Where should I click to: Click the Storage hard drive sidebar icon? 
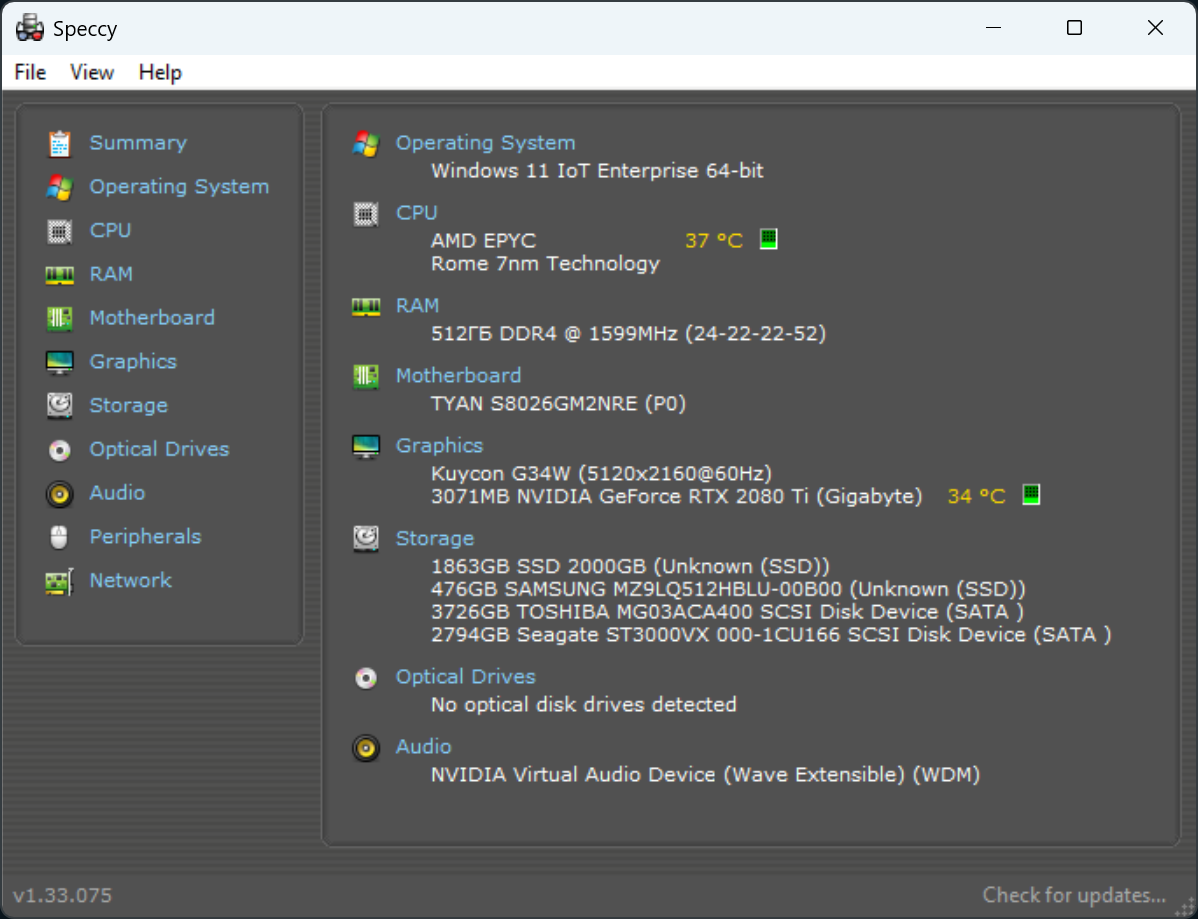click(x=60, y=406)
